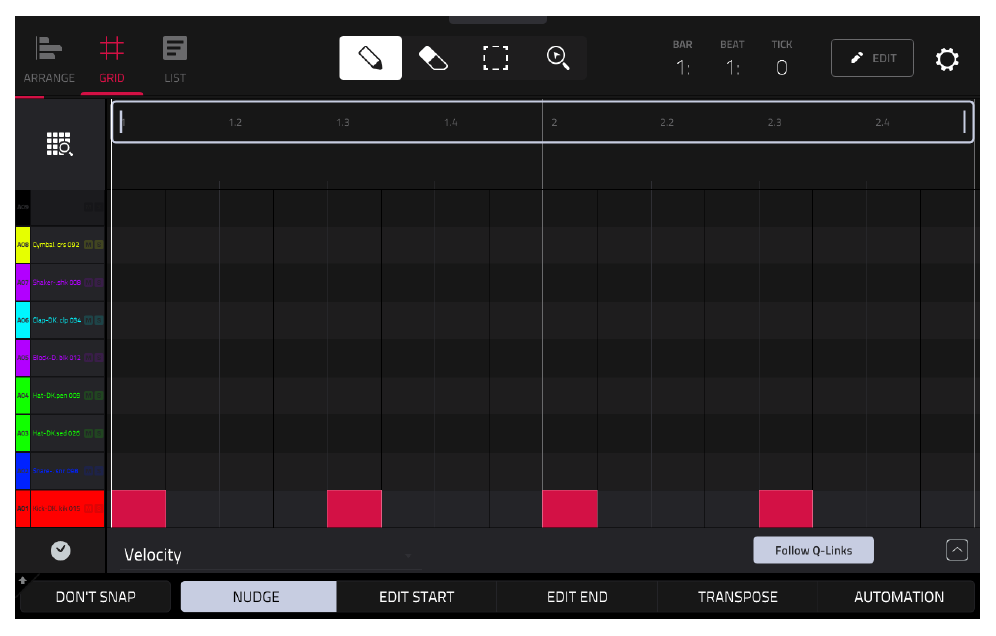Screen dimensions: 996x636
Task: Solo the Cymbal A08 pad
Action: click(98, 245)
